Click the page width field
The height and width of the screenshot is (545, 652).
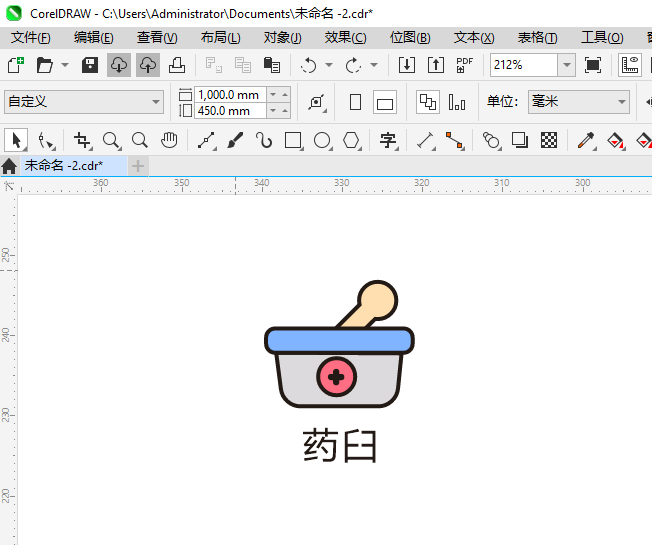(x=230, y=95)
